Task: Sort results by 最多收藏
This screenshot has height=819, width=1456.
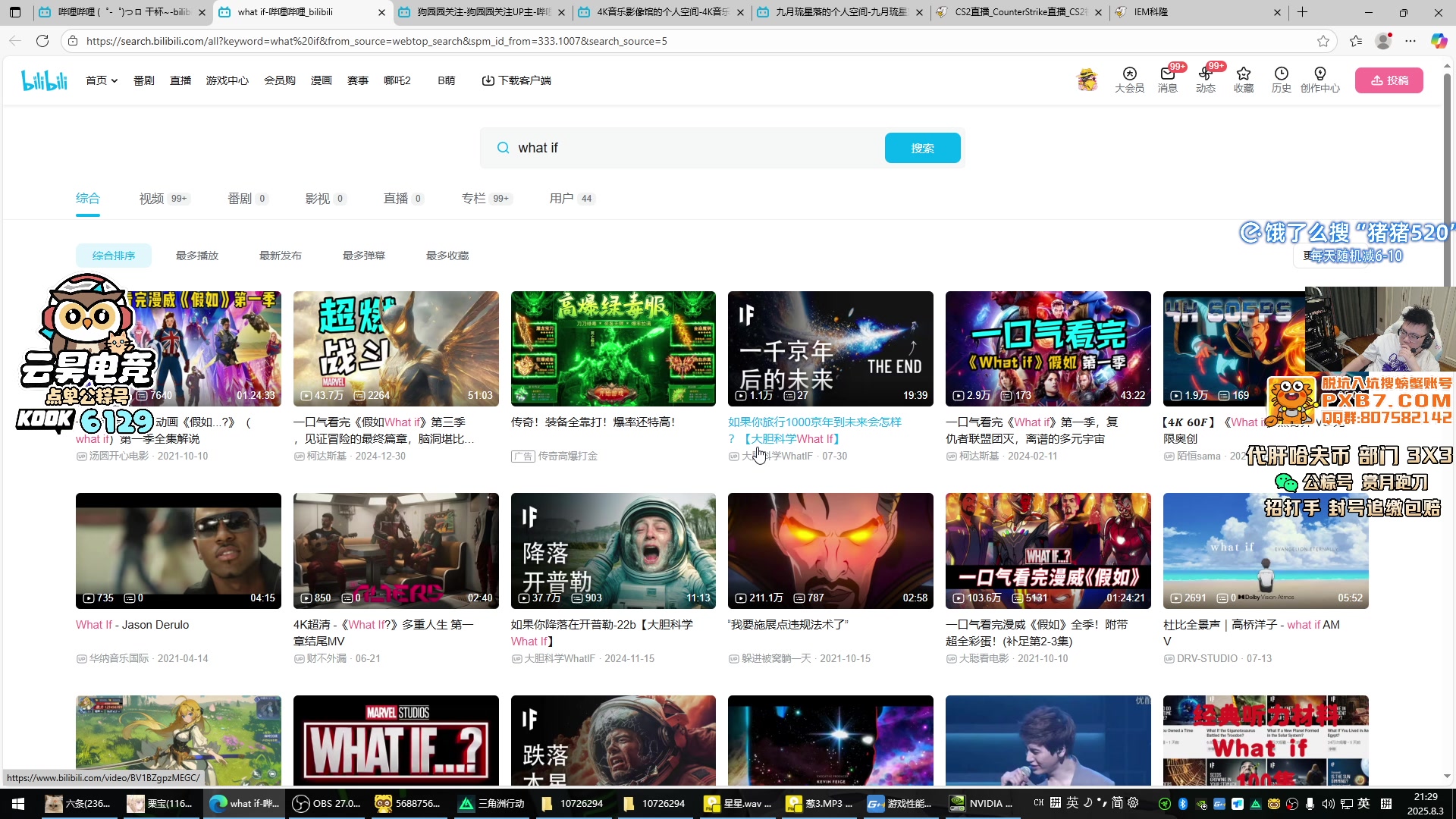Action: (x=447, y=256)
